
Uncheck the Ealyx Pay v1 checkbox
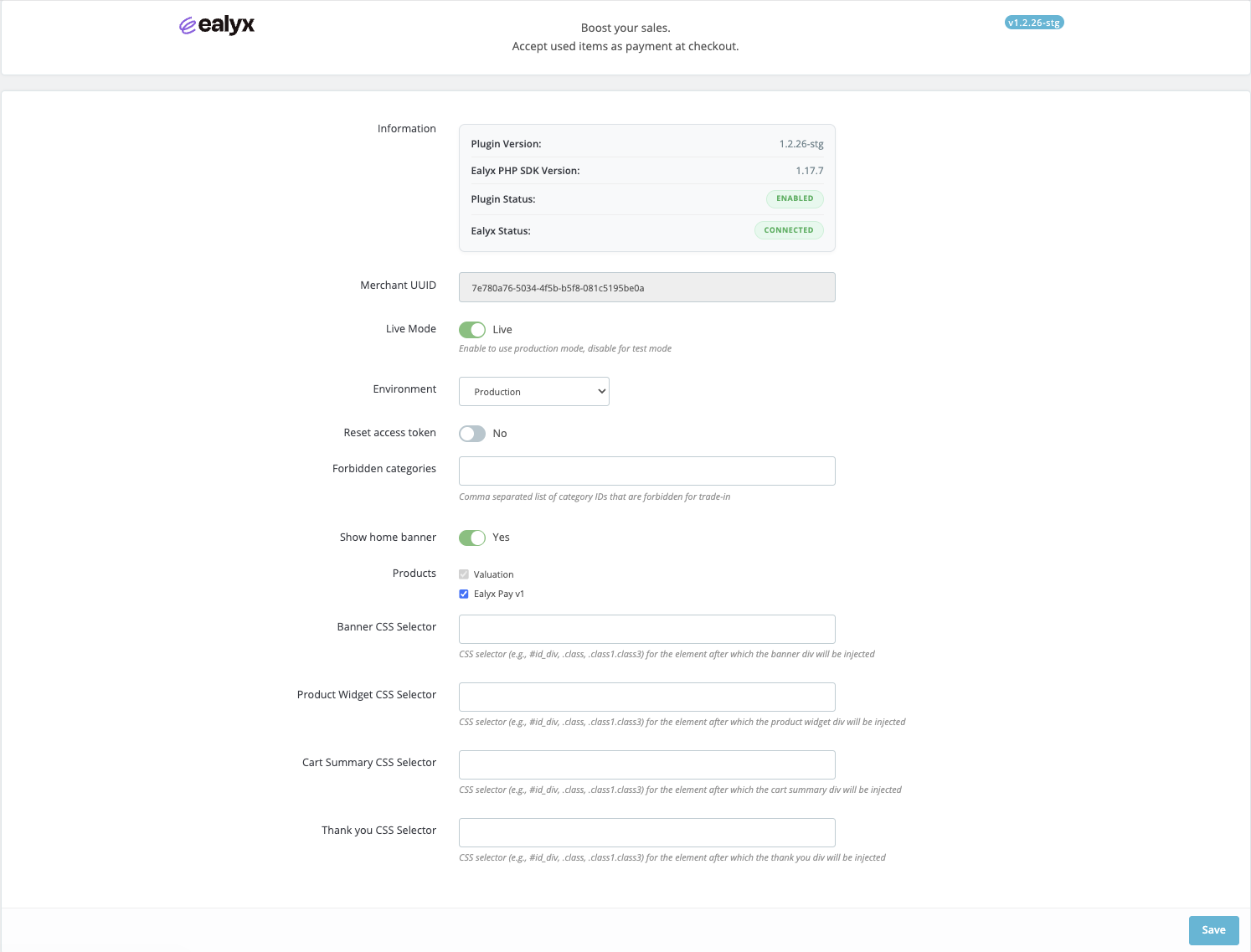click(x=464, y=594)
